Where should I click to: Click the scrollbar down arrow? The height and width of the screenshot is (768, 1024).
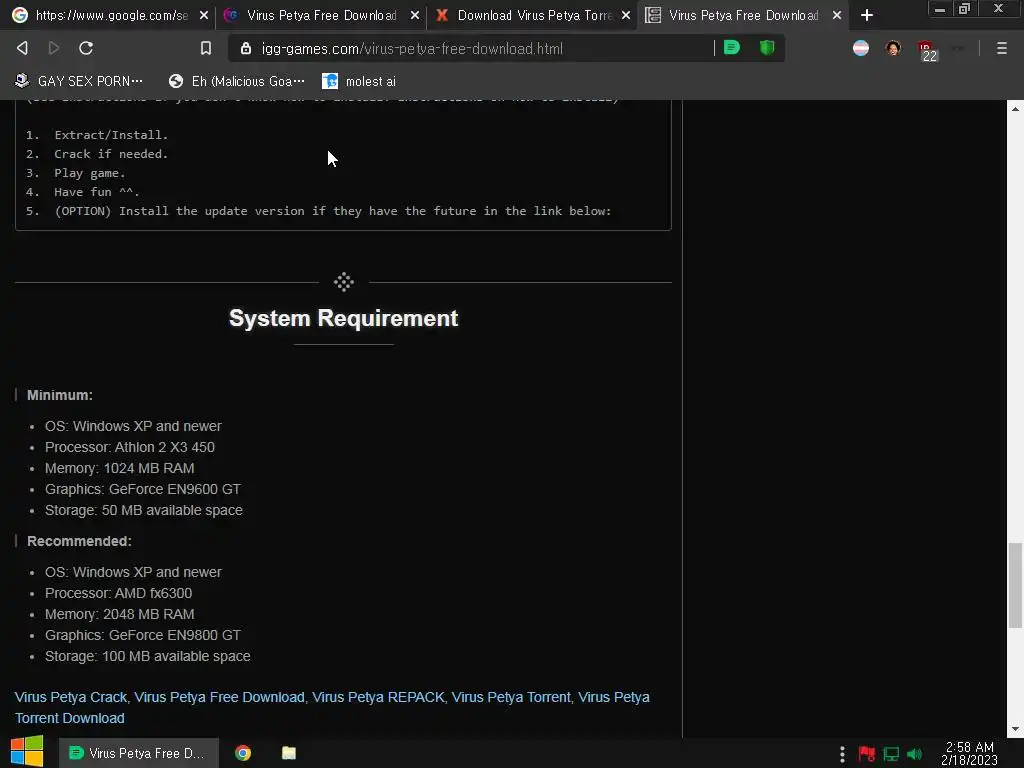click(x=1015, y=729)
